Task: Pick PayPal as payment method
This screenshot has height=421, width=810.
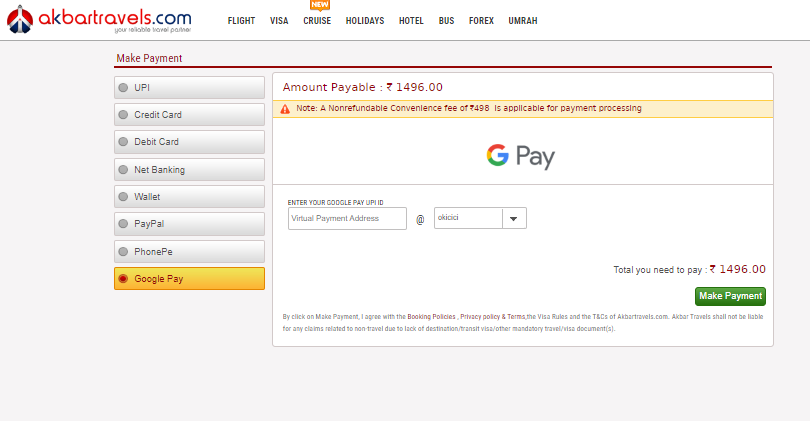Action: tap(189, 224)
